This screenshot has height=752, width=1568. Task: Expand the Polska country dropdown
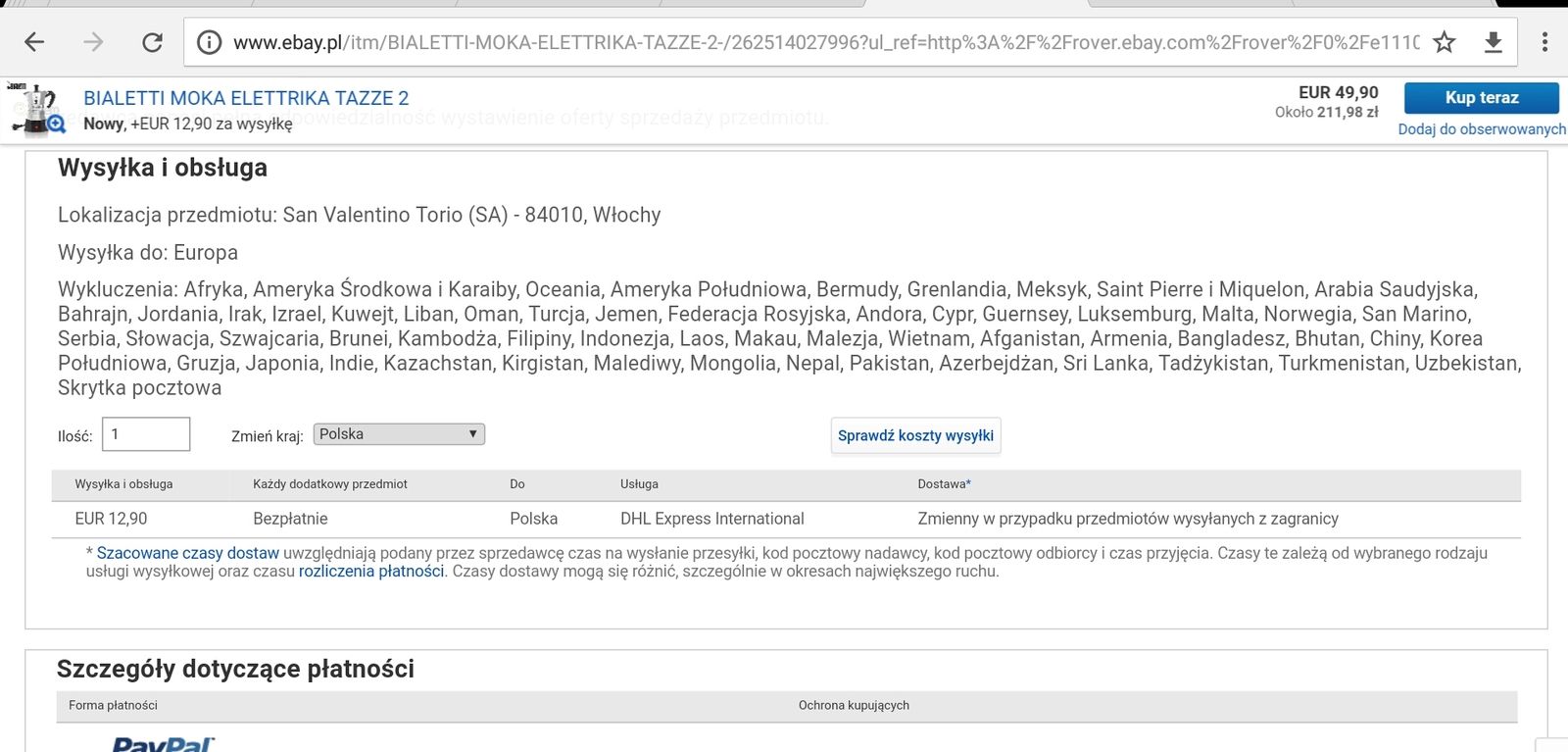click(399, 434)
